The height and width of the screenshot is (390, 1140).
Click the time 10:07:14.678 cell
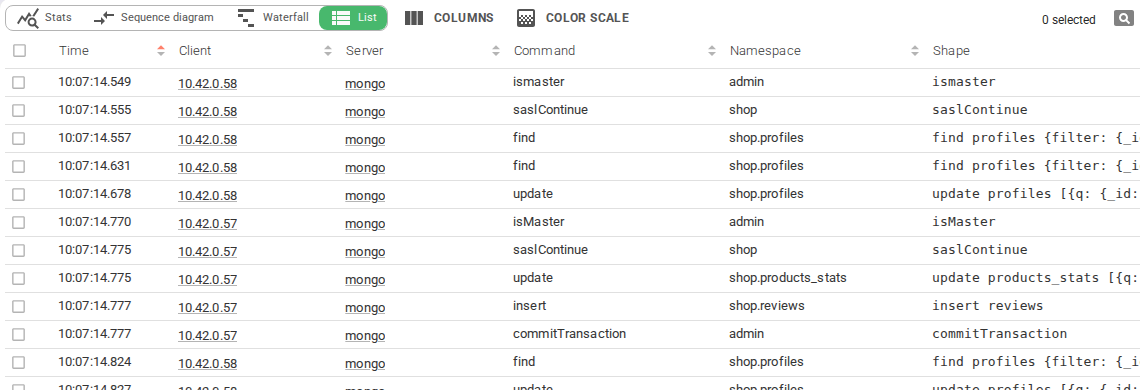[x=95, y=194]
